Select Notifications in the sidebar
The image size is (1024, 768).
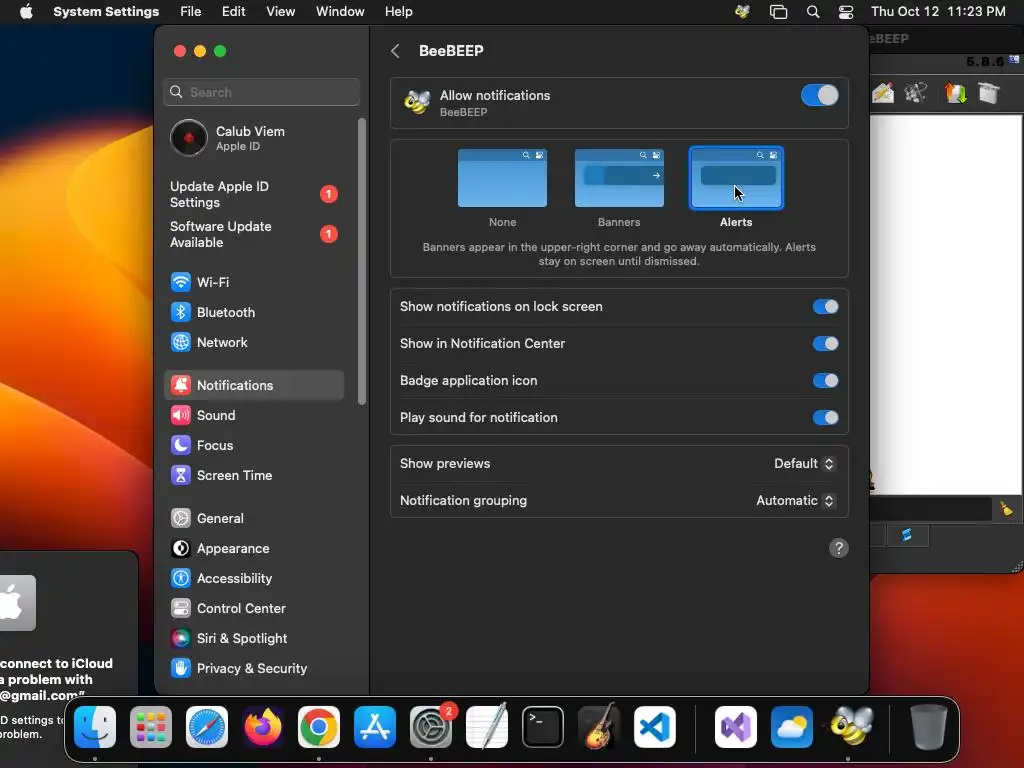coord(253,385)
